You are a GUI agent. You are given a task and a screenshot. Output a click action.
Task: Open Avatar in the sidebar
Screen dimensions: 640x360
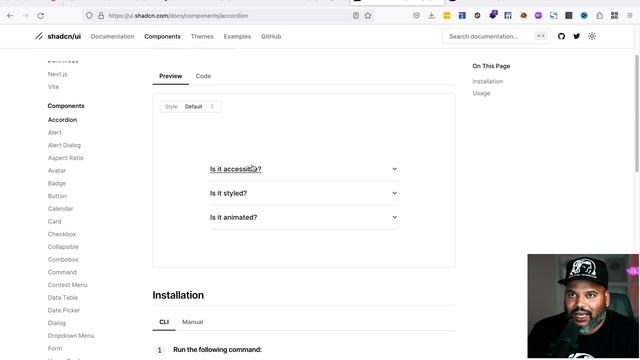pyautogui.click(x=57, y=171)
